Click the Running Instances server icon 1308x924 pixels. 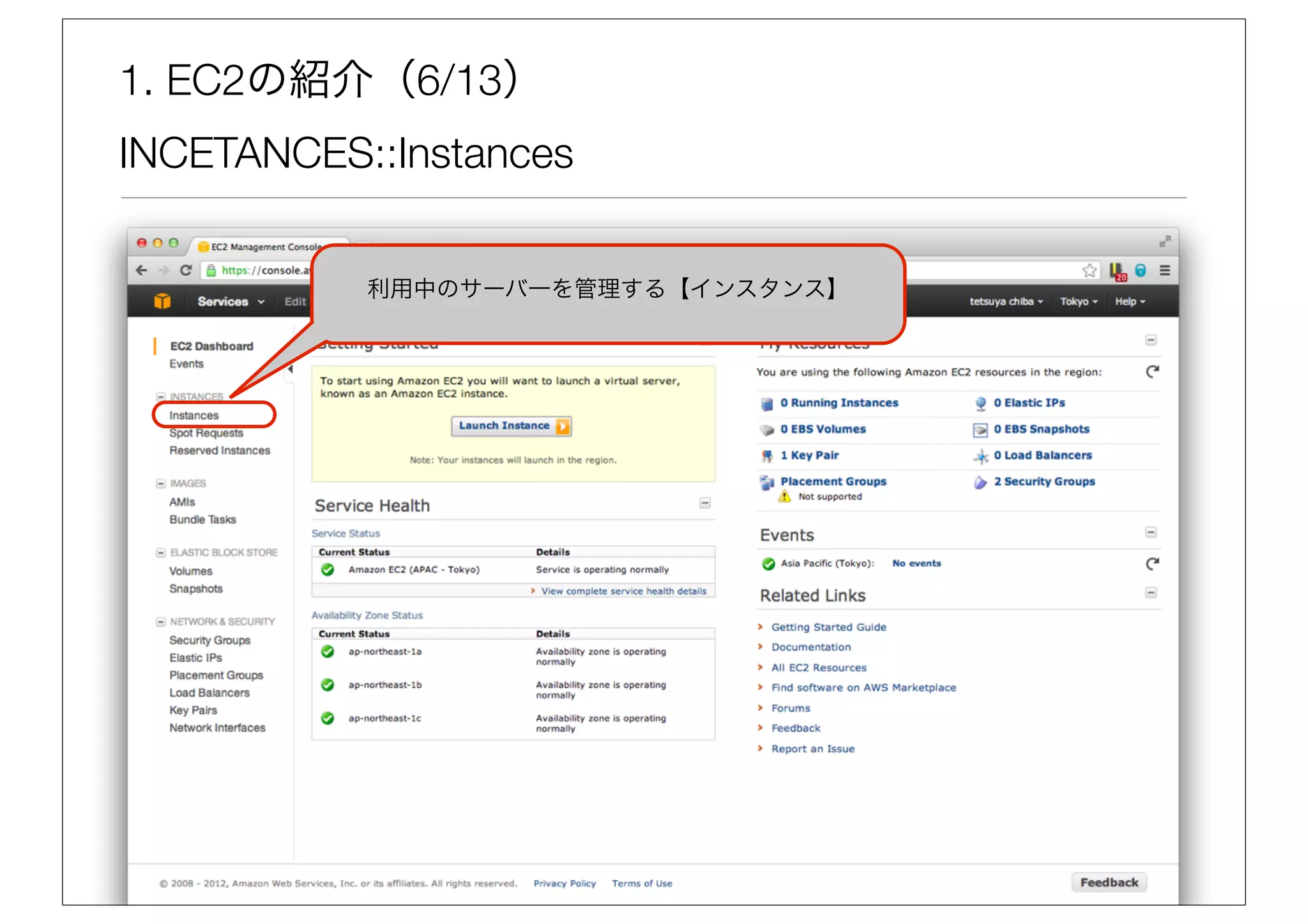767,404
